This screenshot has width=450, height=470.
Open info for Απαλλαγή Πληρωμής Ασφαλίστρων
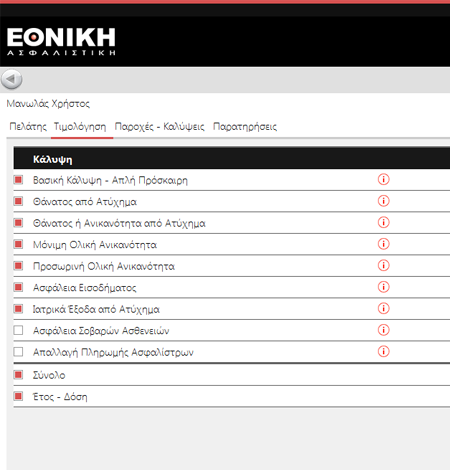(x=384, y=351)
